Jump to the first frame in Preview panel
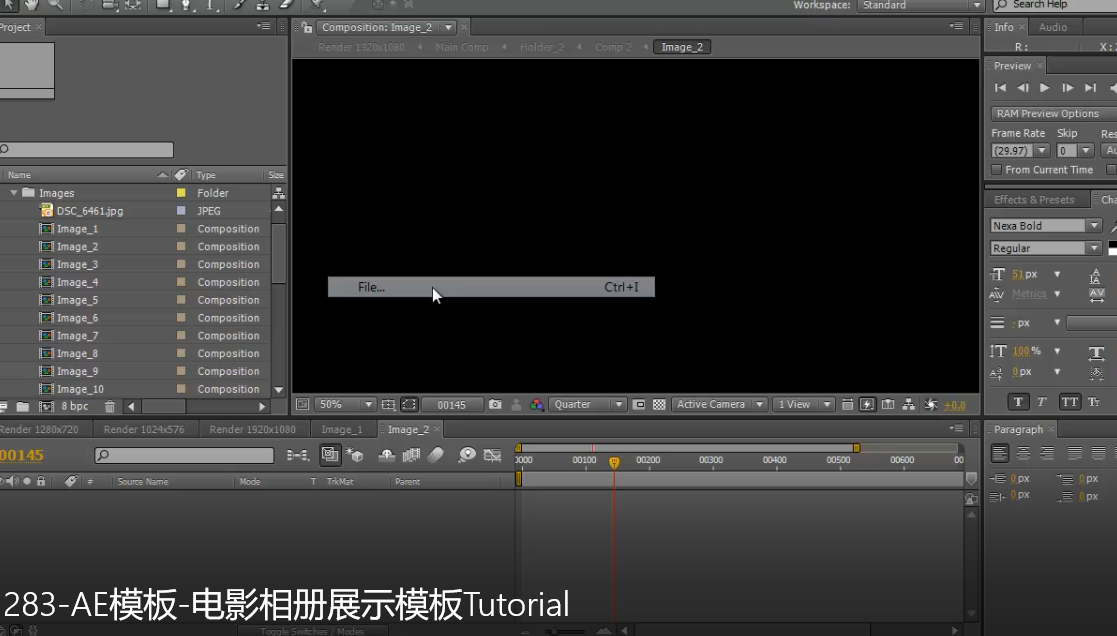This screenshot has height=636, width=1117. pos(1000,88)
